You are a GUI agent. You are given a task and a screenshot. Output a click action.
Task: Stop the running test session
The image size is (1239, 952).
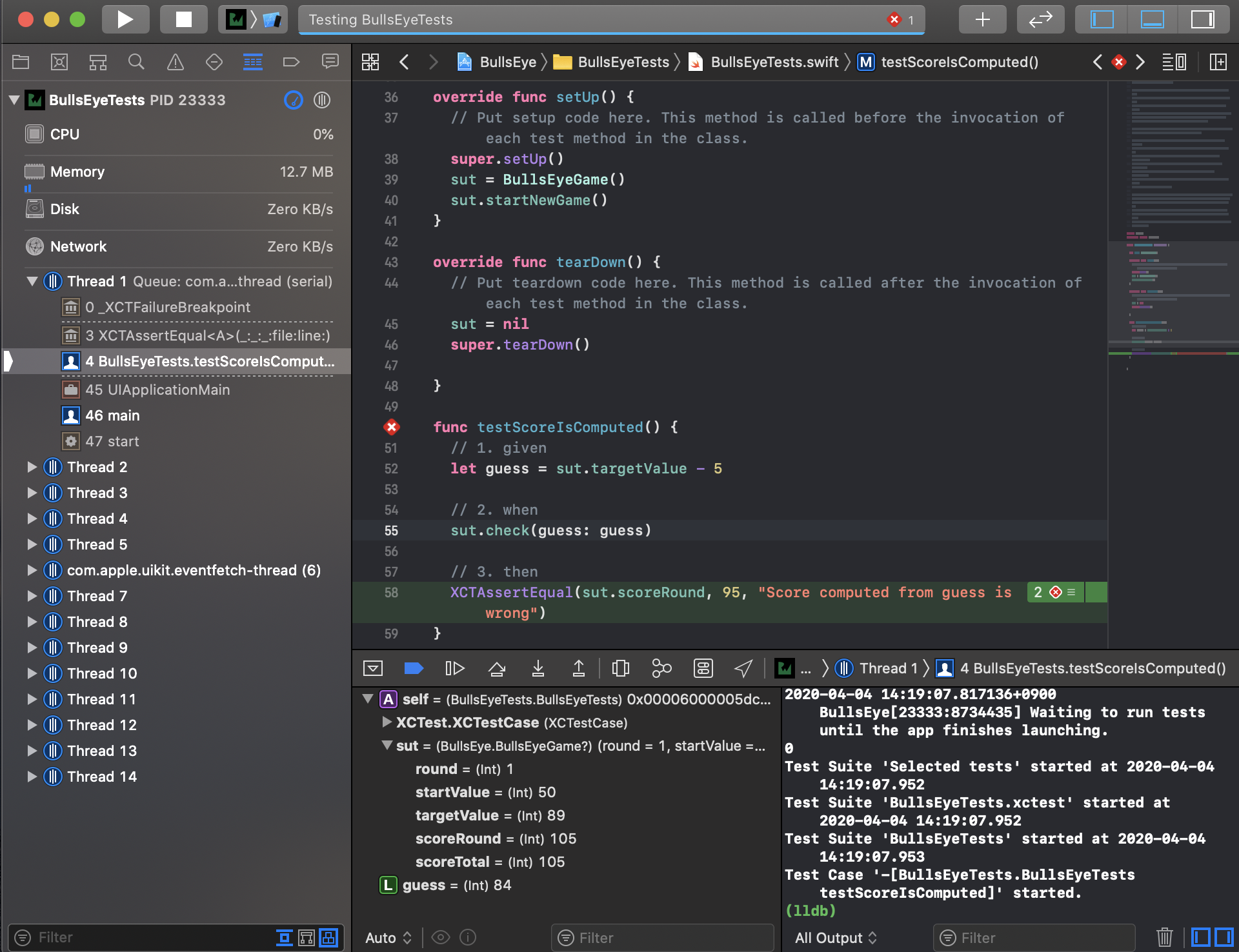pyautogui.click(x=184, y=19)
